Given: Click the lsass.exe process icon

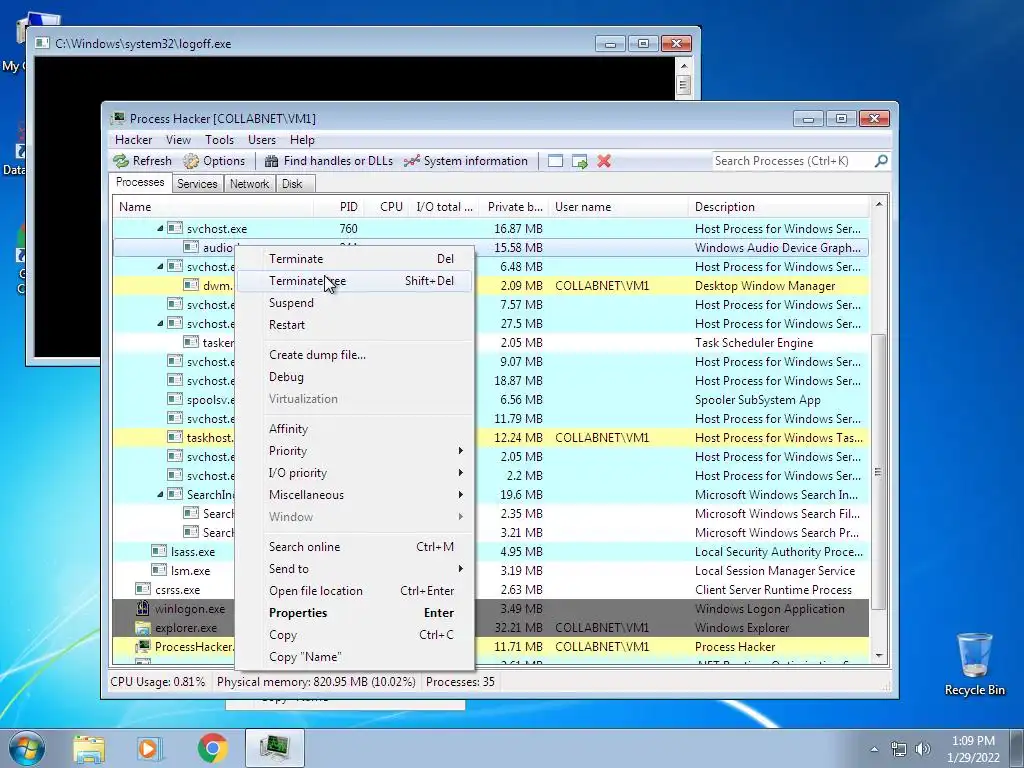Looking at the screenshot, I should [159, 551].
